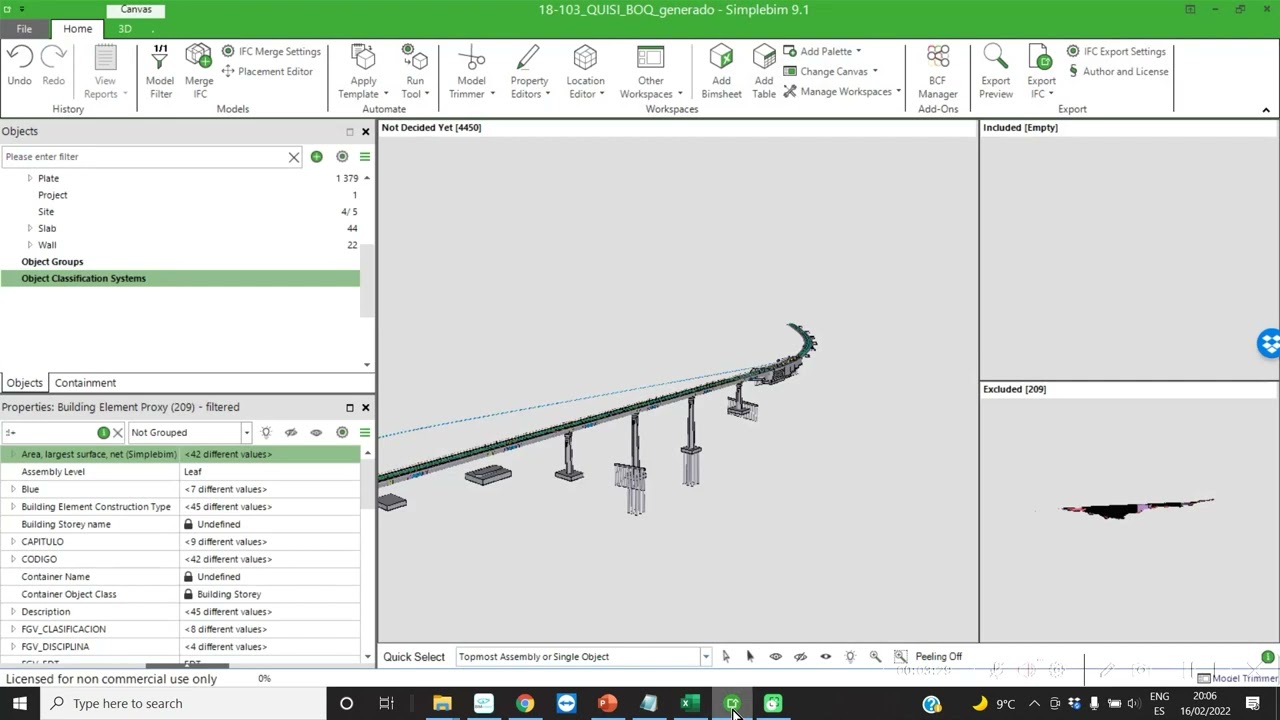Expand the Slab tree item
1280x720 pixels.
(x=29, y=228)
